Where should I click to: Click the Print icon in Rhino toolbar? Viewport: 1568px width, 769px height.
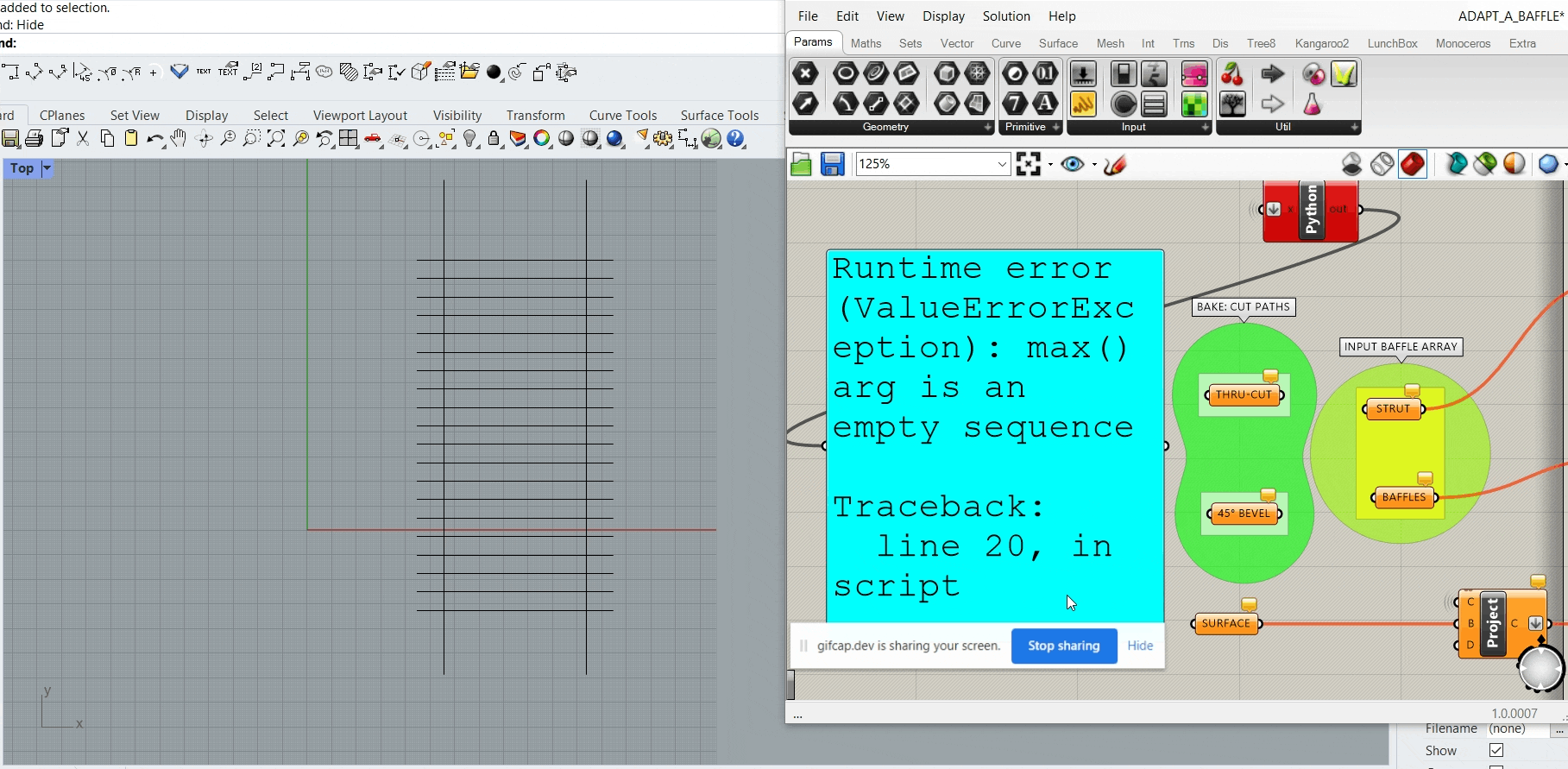point(35,139)
